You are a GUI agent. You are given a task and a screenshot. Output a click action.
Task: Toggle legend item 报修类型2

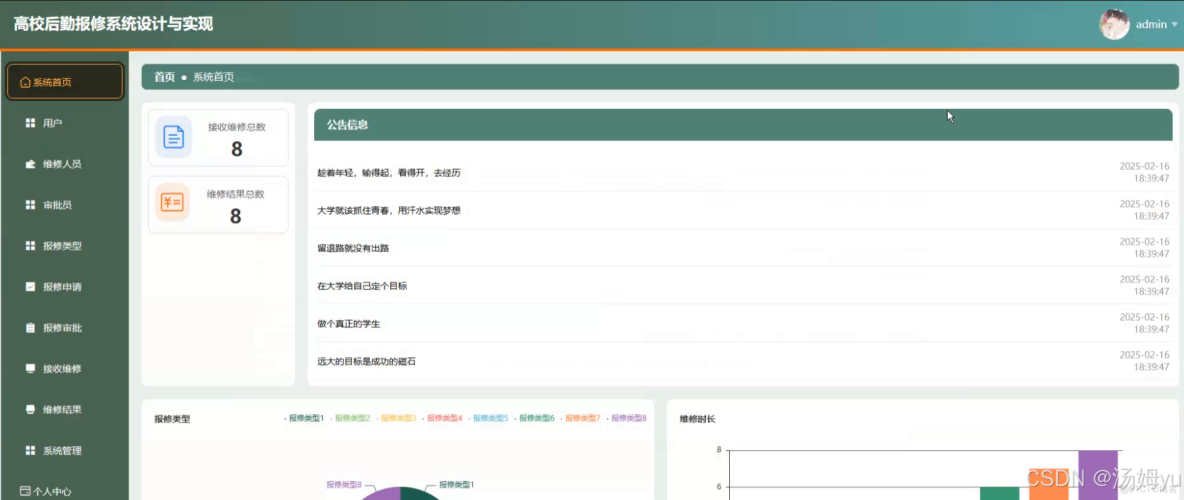coord(350,418)
